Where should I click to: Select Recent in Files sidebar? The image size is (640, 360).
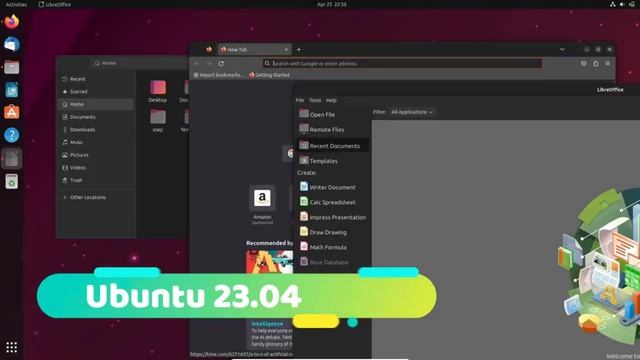(96, 79)
